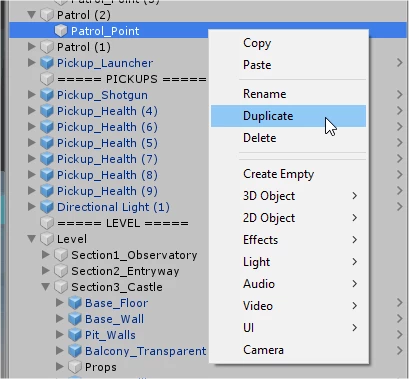Click the Pickup_Health (6) prefab icon
This screenshot has width=409, height=379.
click(47, 127)
